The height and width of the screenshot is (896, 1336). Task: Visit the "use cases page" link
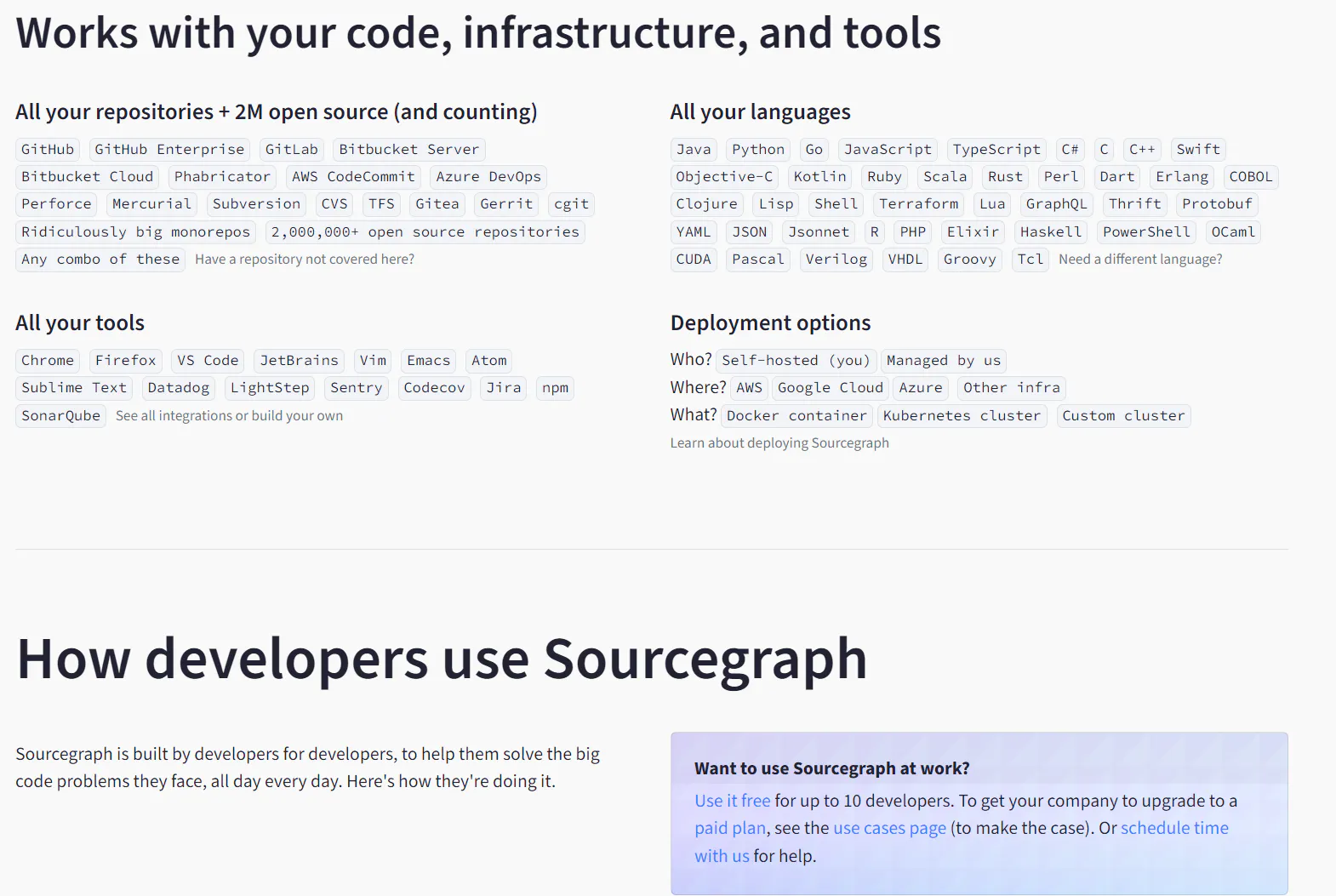point(889,828)
